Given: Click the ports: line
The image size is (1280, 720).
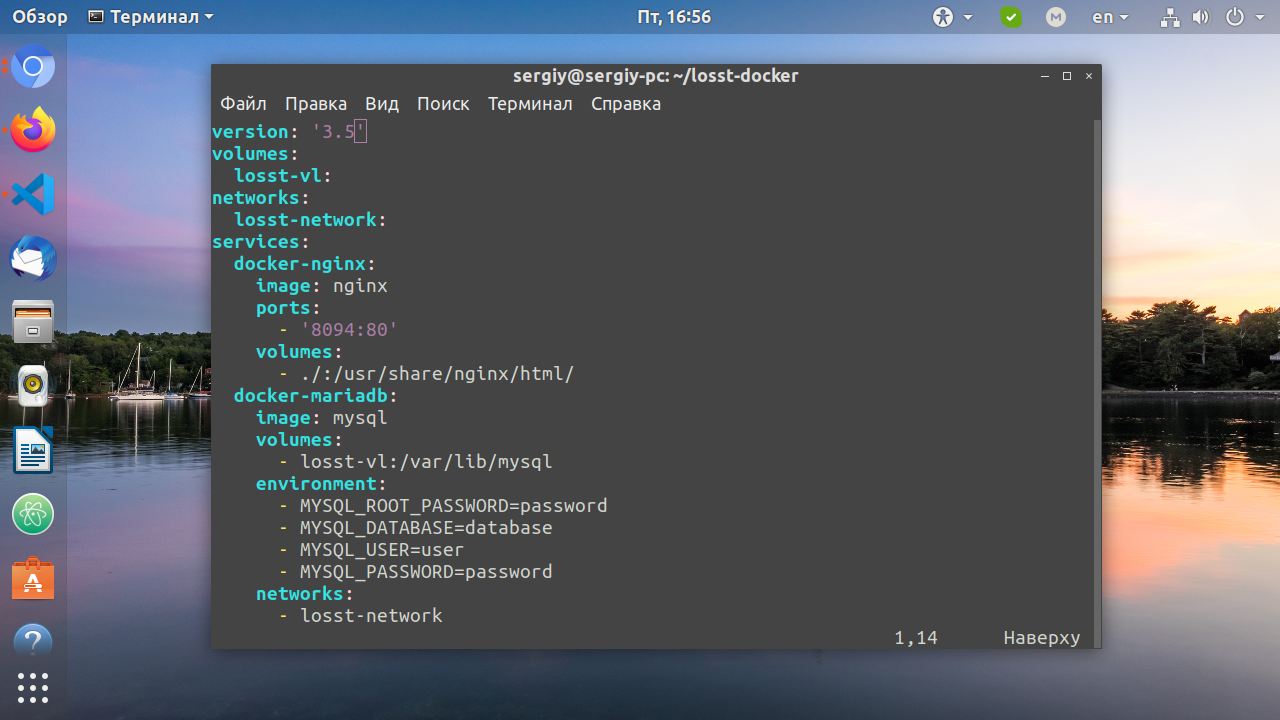Looking at the screenshot, I should point(288,308).
